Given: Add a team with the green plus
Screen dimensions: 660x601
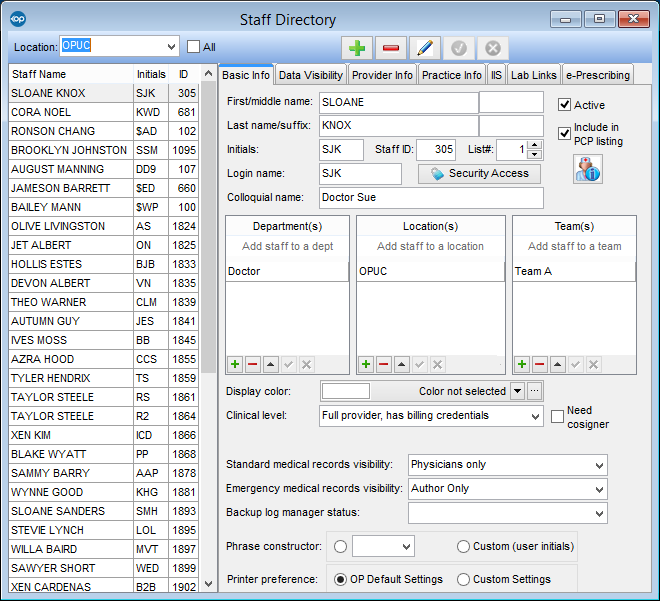Looking at the screenshot, I should 523,365.
